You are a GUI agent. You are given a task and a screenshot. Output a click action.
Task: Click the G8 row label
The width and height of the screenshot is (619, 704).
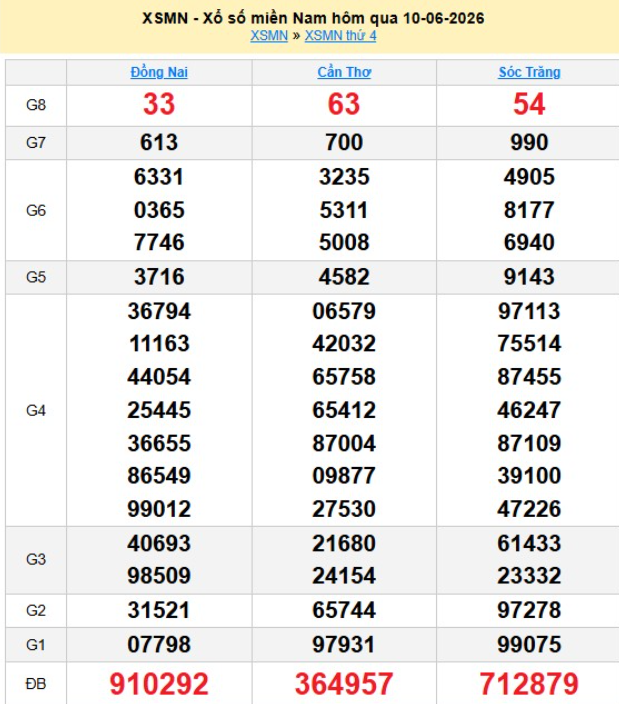[x=36, y=105]
